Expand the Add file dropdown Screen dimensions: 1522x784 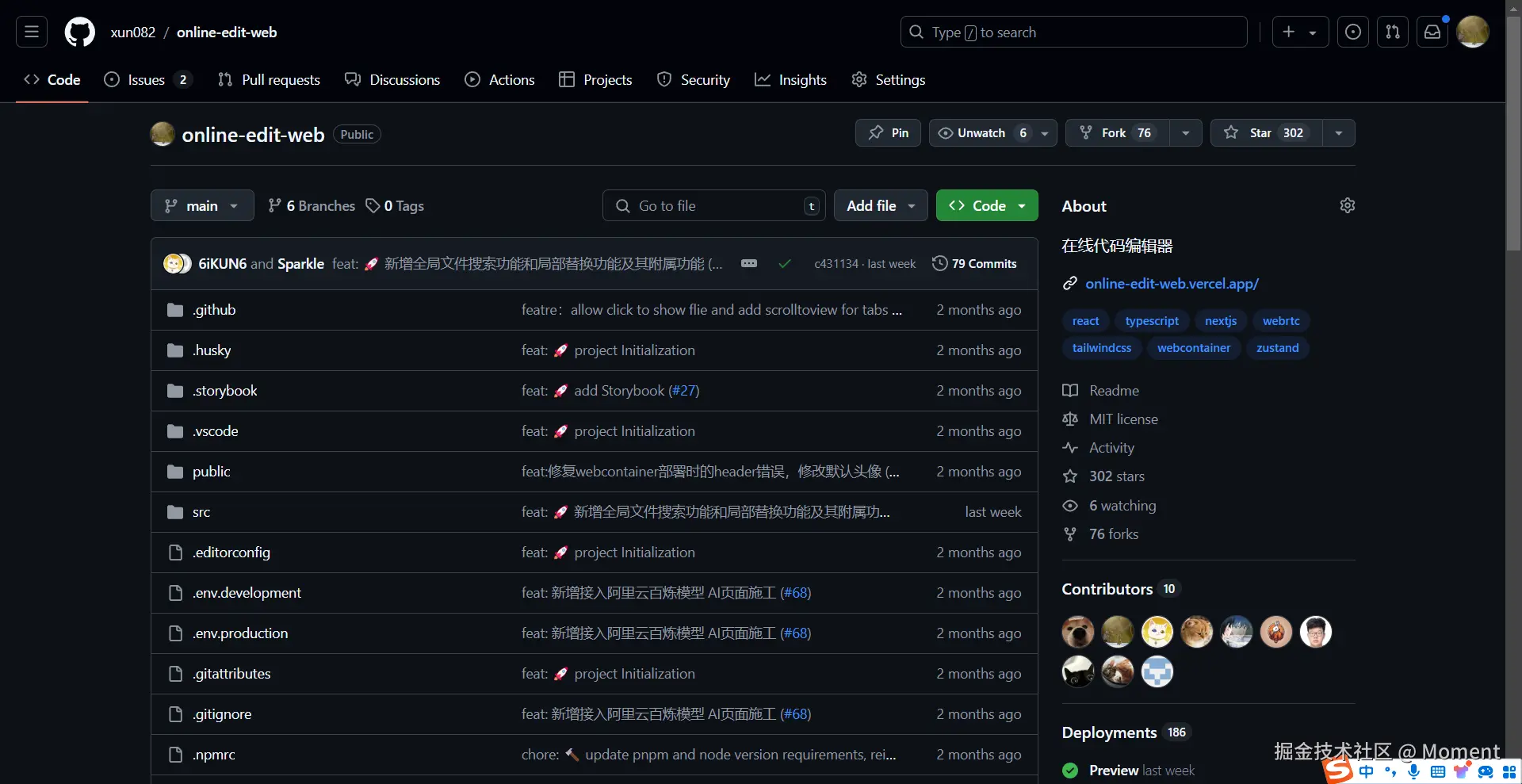[x=881, y=205]
